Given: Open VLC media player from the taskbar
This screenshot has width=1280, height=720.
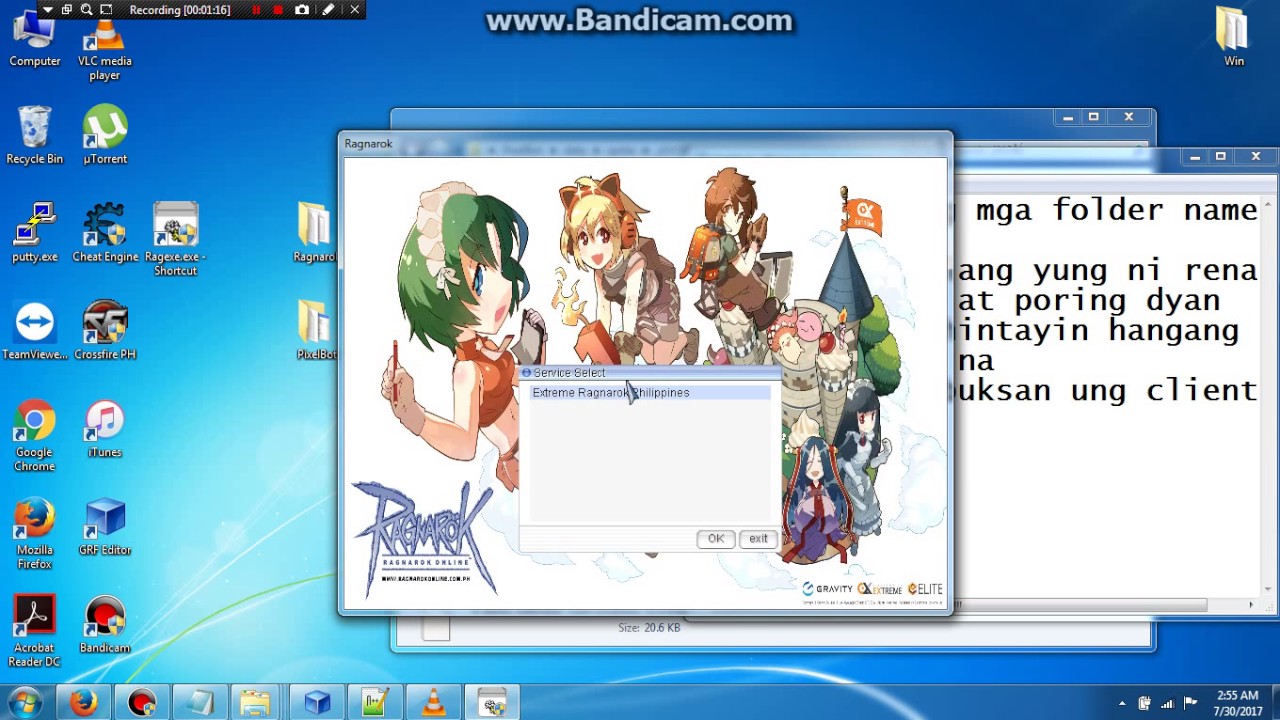Looking at the screenshot, I should click(x=434, y=703).
